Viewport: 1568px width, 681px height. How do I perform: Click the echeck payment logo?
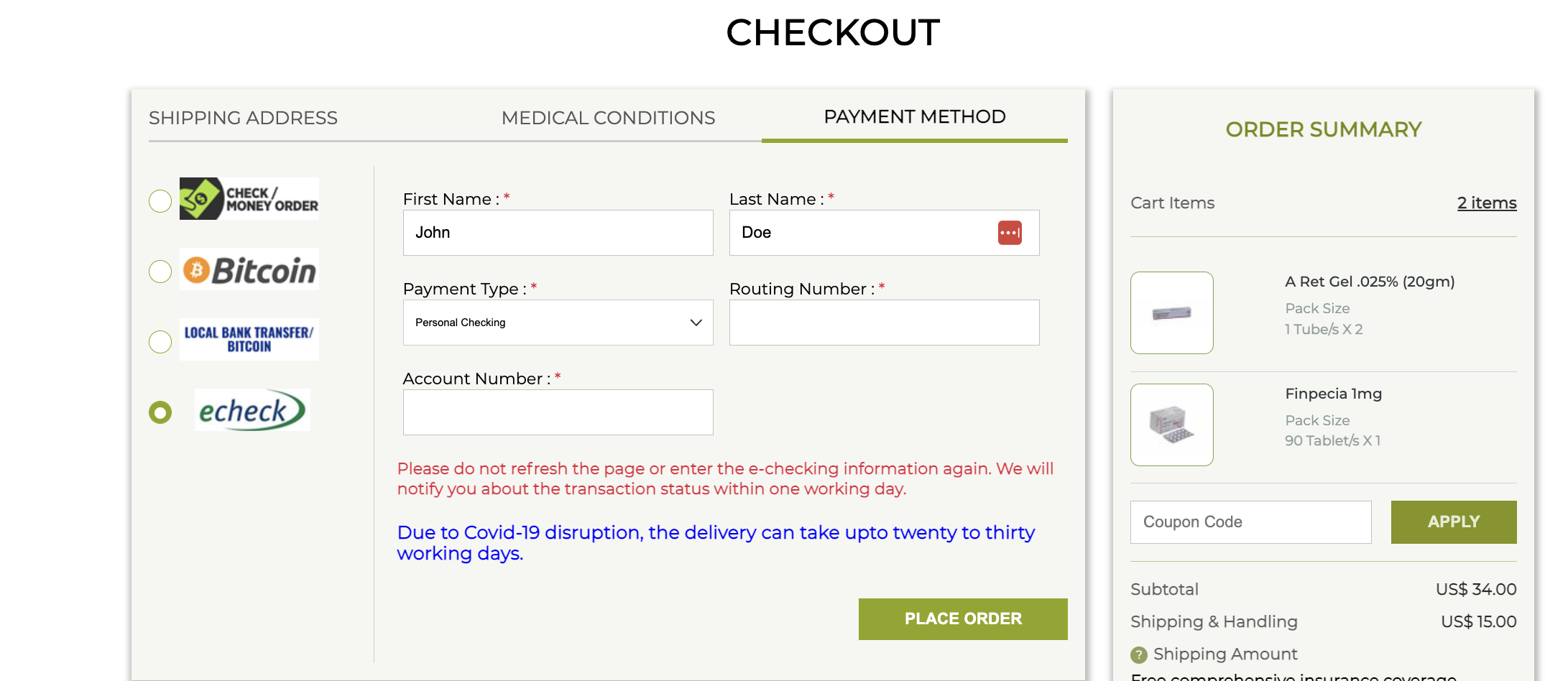tap(252, 410)
